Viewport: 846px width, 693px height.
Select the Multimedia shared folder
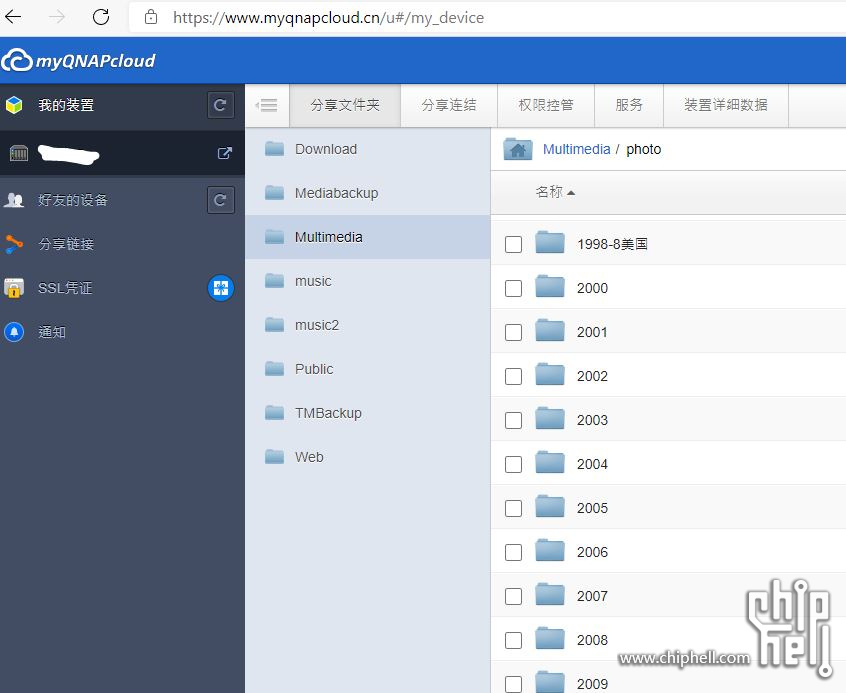click(367, 237)
